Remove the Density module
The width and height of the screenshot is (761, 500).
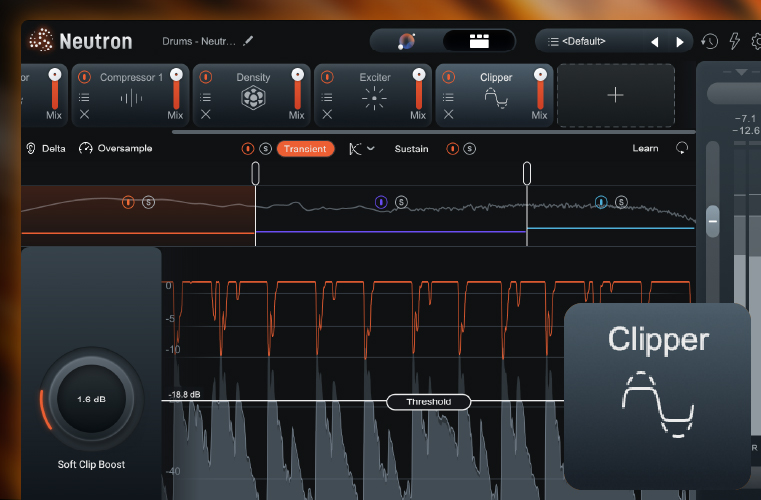tap(206, 114)
